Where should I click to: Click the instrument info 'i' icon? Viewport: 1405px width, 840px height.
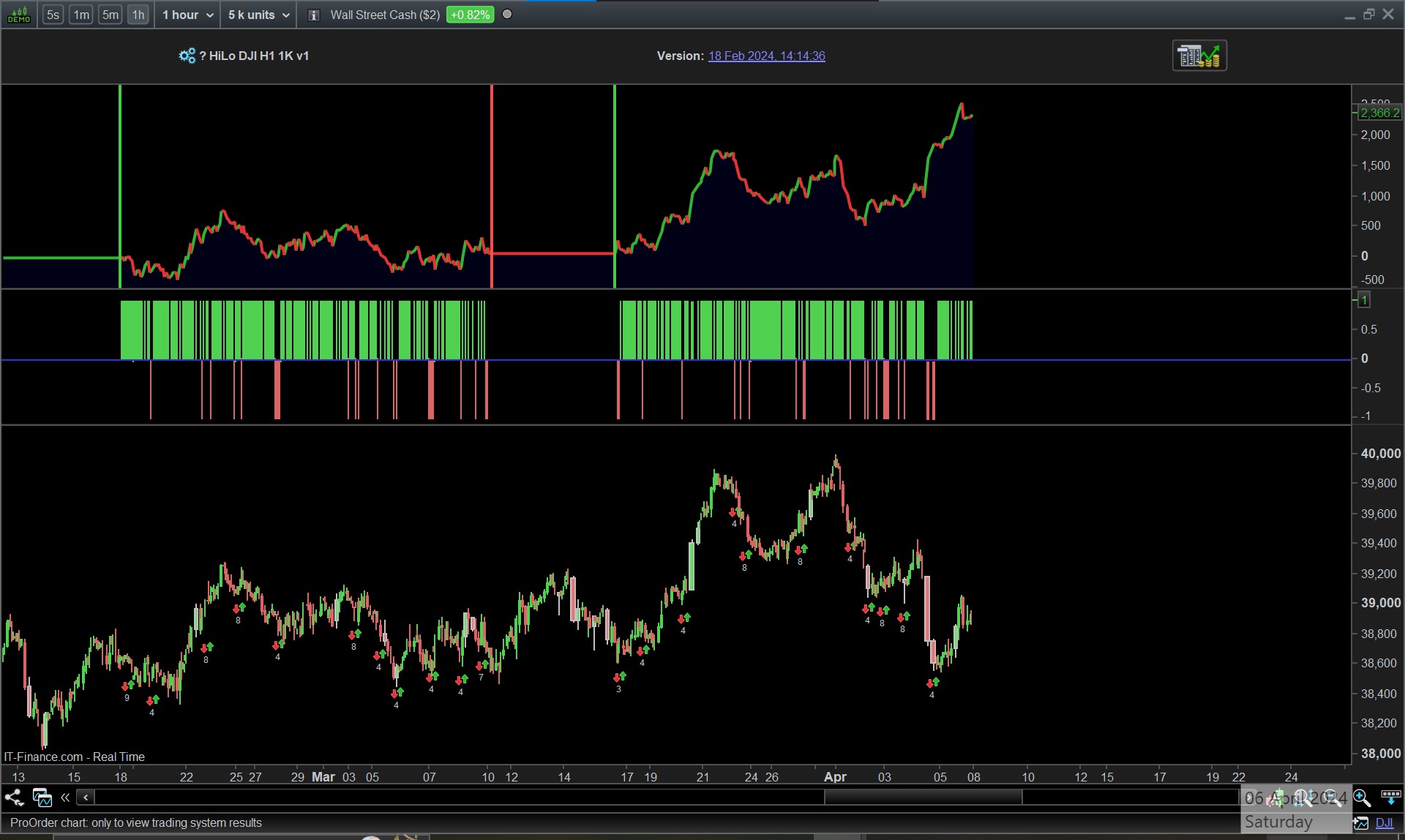[x=313, y=15]
